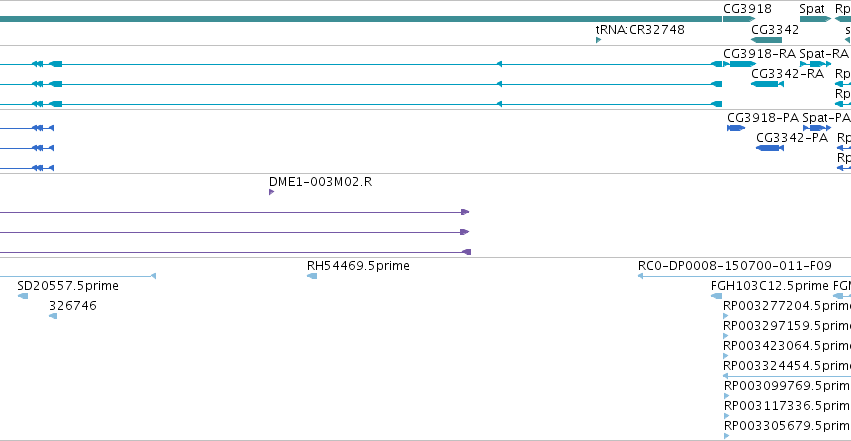Click the SD20557.5prime label text

coord(68,286)
